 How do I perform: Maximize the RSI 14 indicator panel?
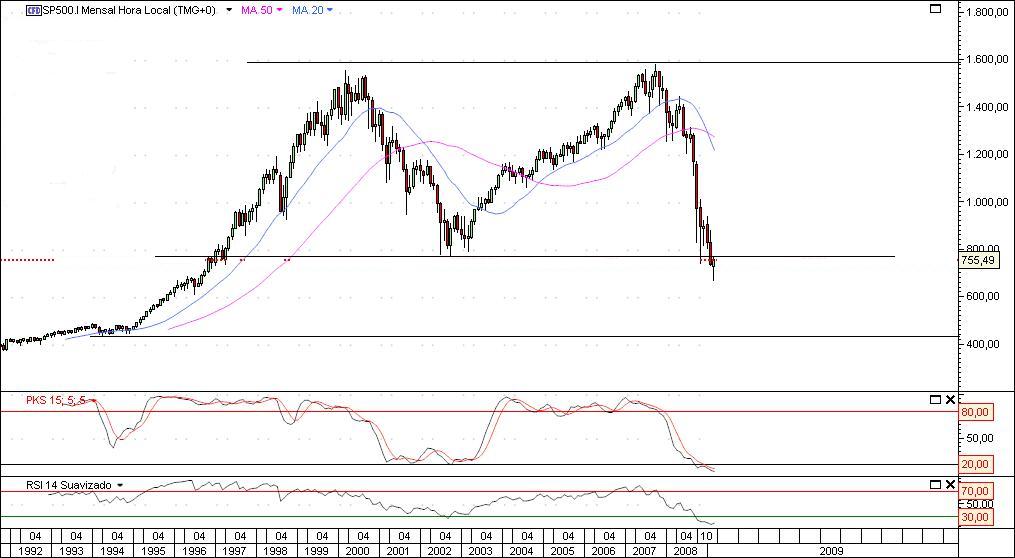coord(935,484)
